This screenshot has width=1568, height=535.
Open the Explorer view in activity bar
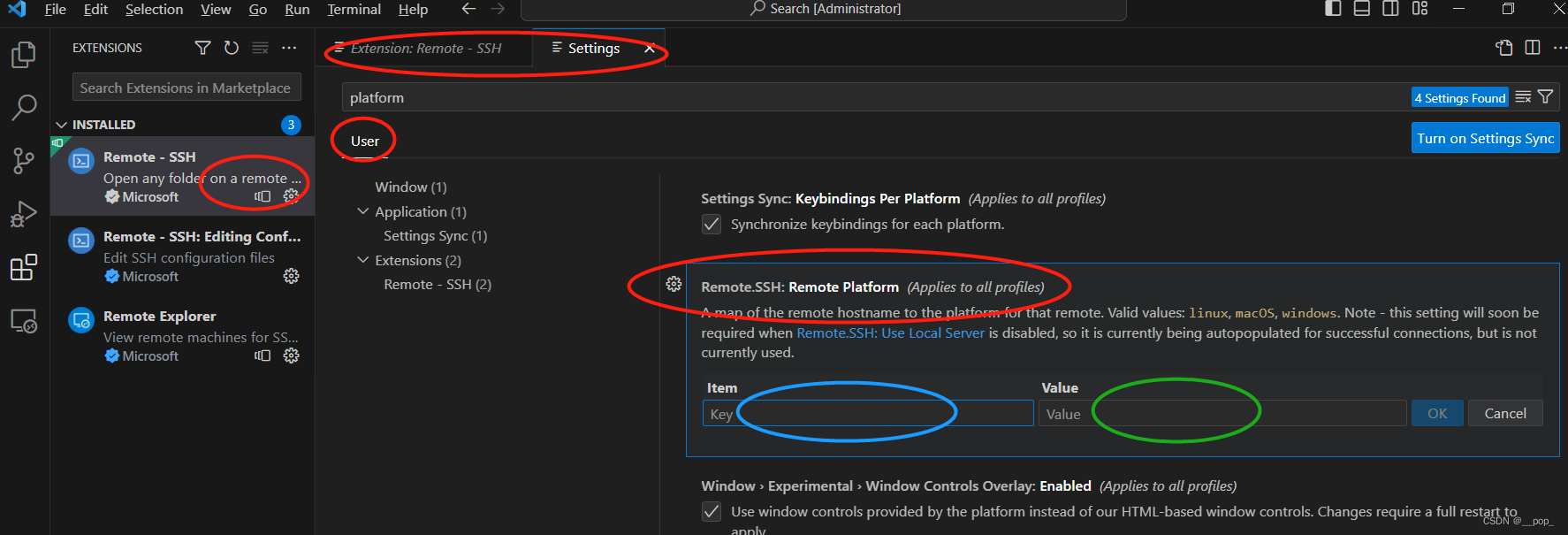pos(24,55)
